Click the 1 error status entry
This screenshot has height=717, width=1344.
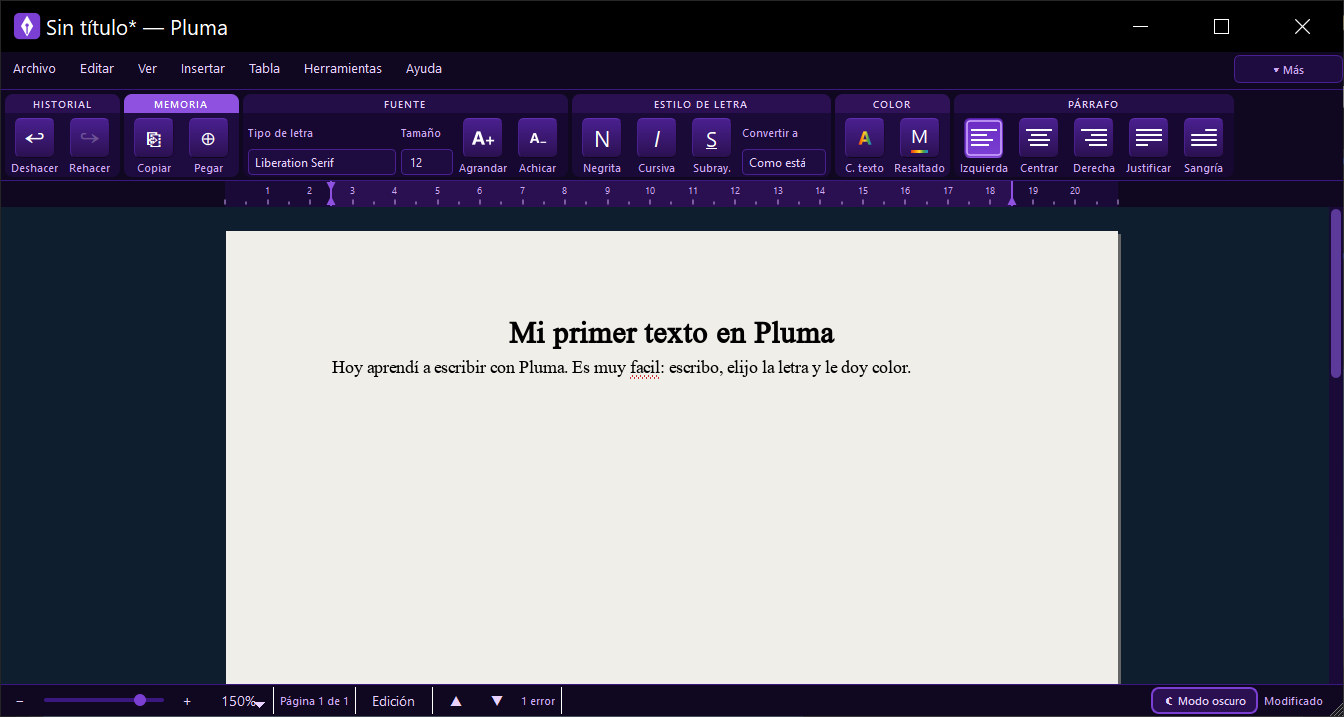click(x=538, y=701)
